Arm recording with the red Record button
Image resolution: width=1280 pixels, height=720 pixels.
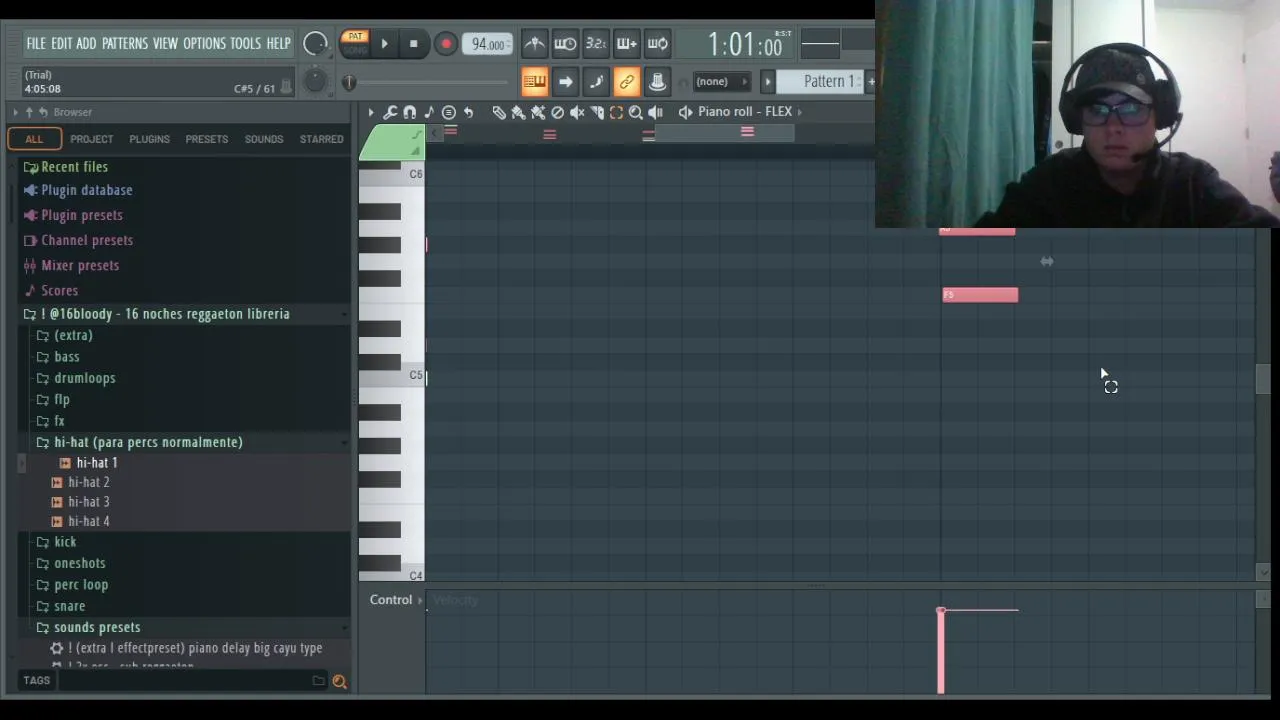pos(446,44)
